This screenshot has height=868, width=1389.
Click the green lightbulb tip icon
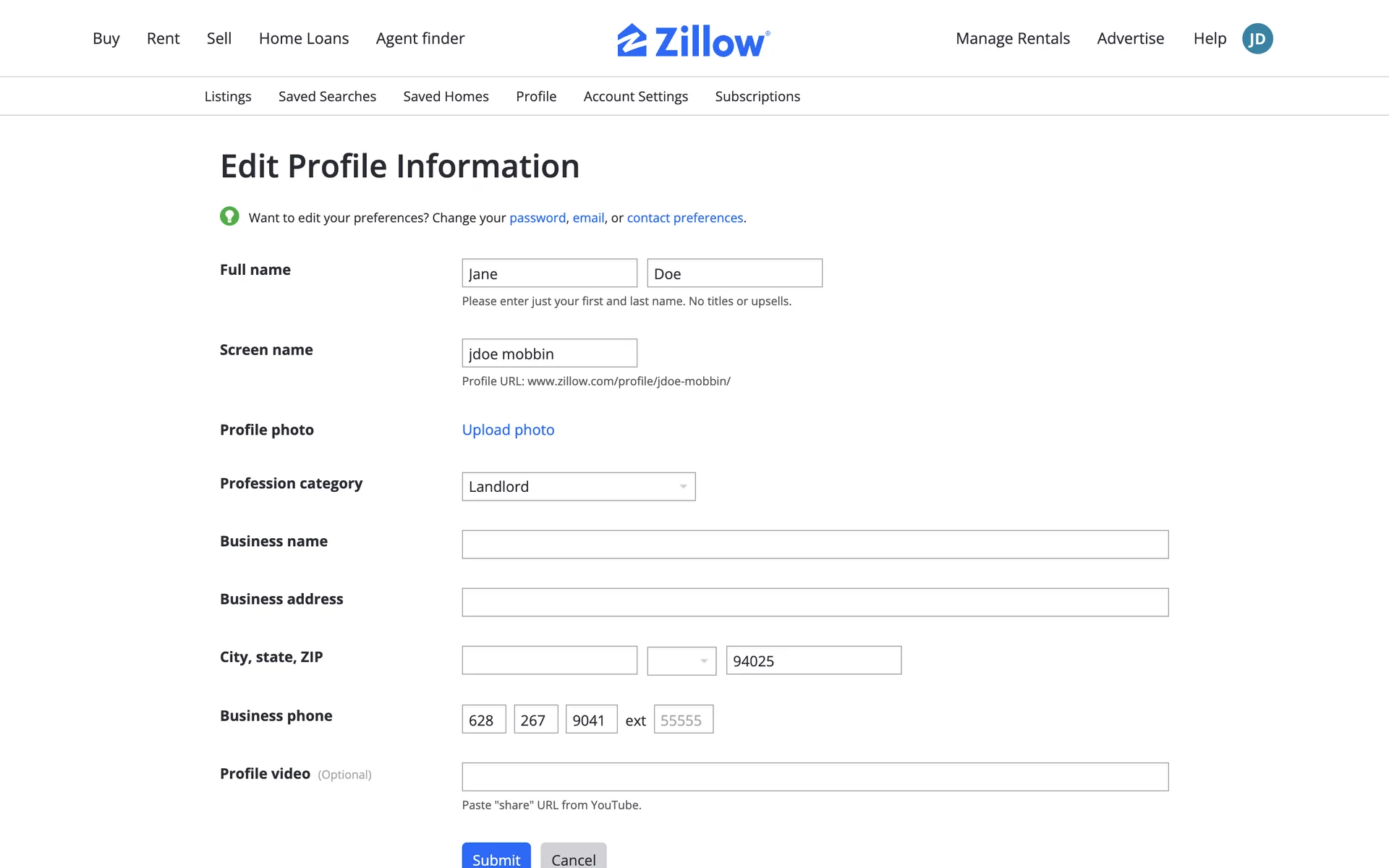pyautogui.click(x=229, y=216)
